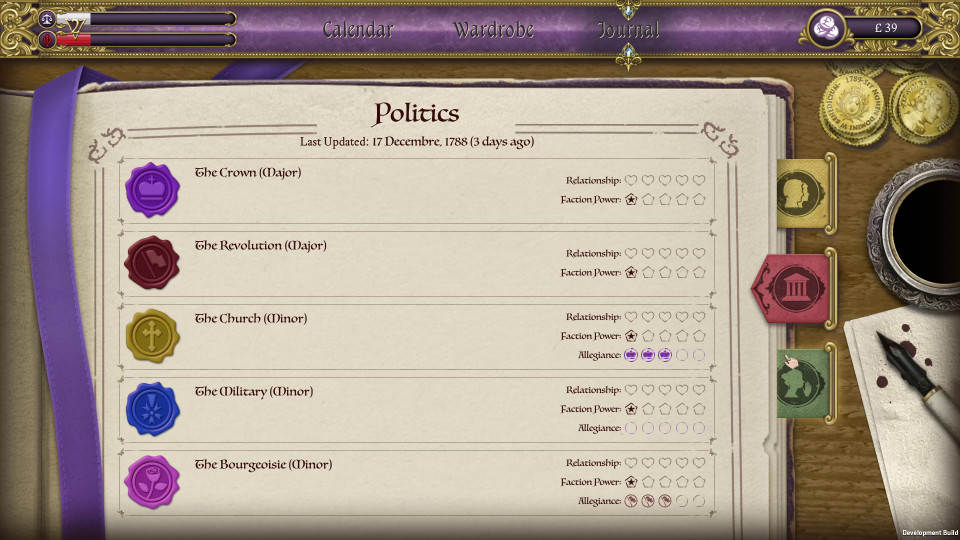Click The Revolution (Major) faction title
The image size is (960, 540).
(260, 246)
